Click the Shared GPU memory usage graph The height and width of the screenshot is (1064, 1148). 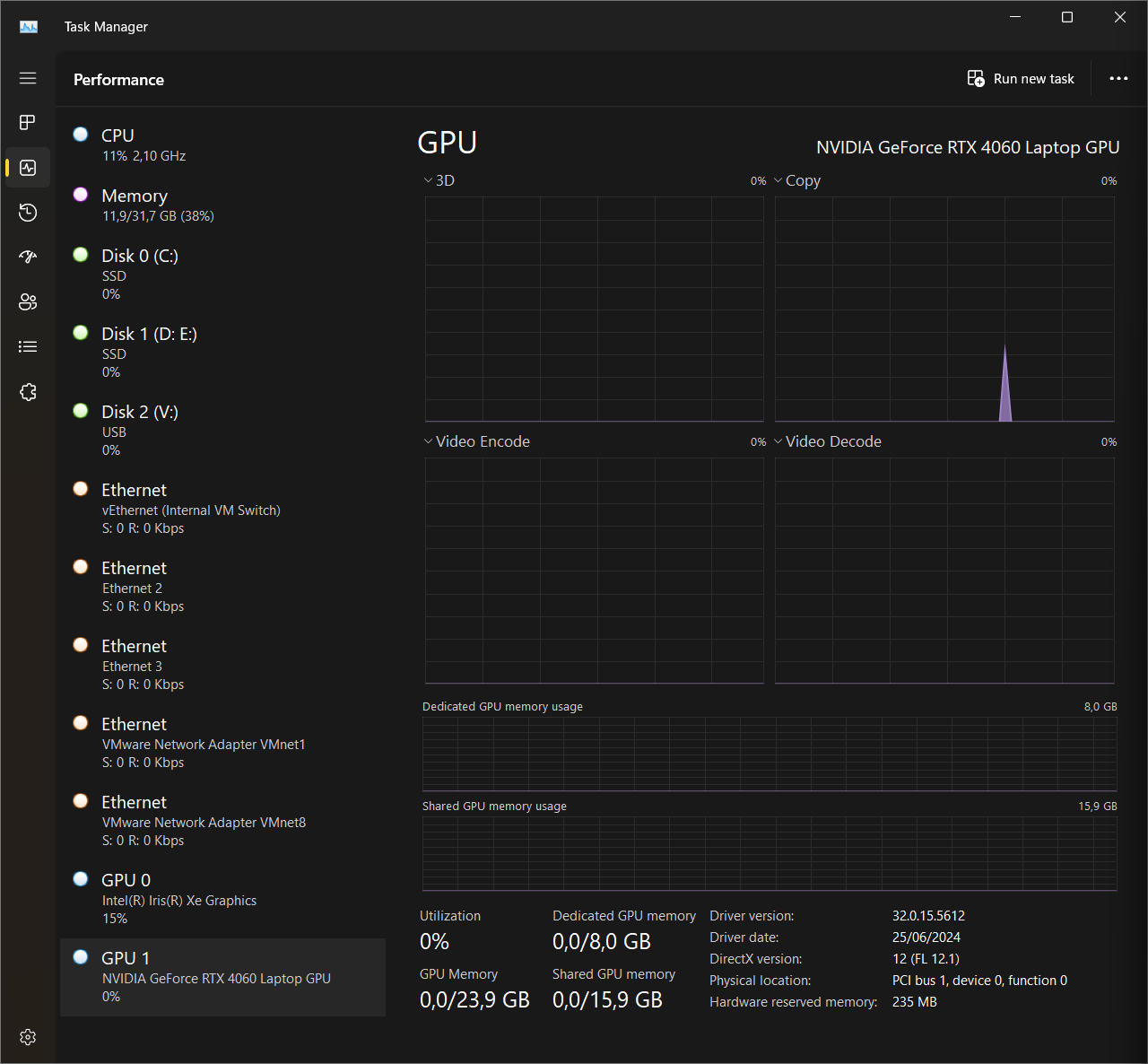pos(770,853)
